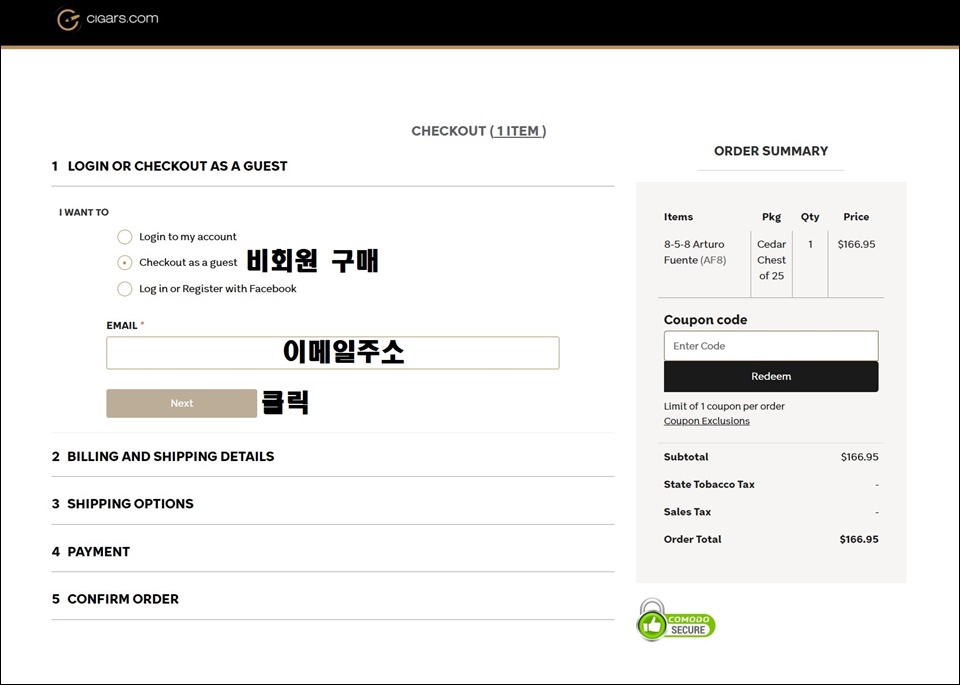Expand the Confirm Order section

pos(115,599)
